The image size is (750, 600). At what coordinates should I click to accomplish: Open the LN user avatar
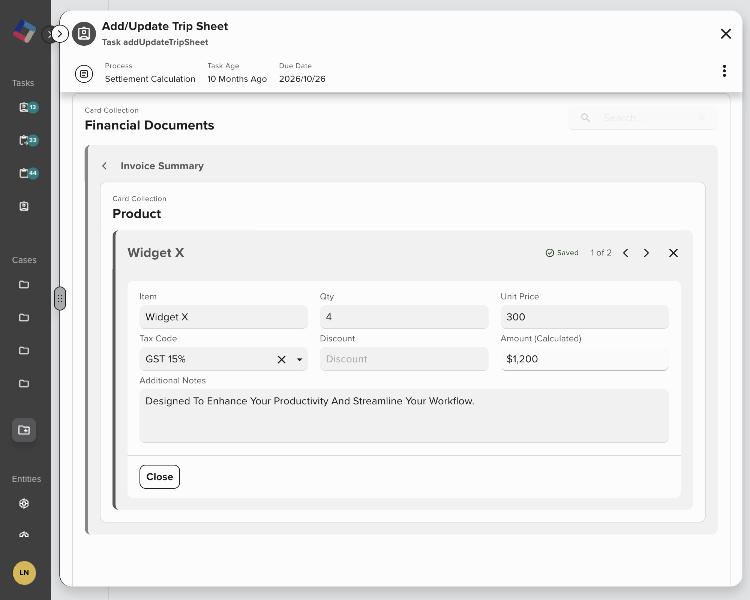coord(24,573)
